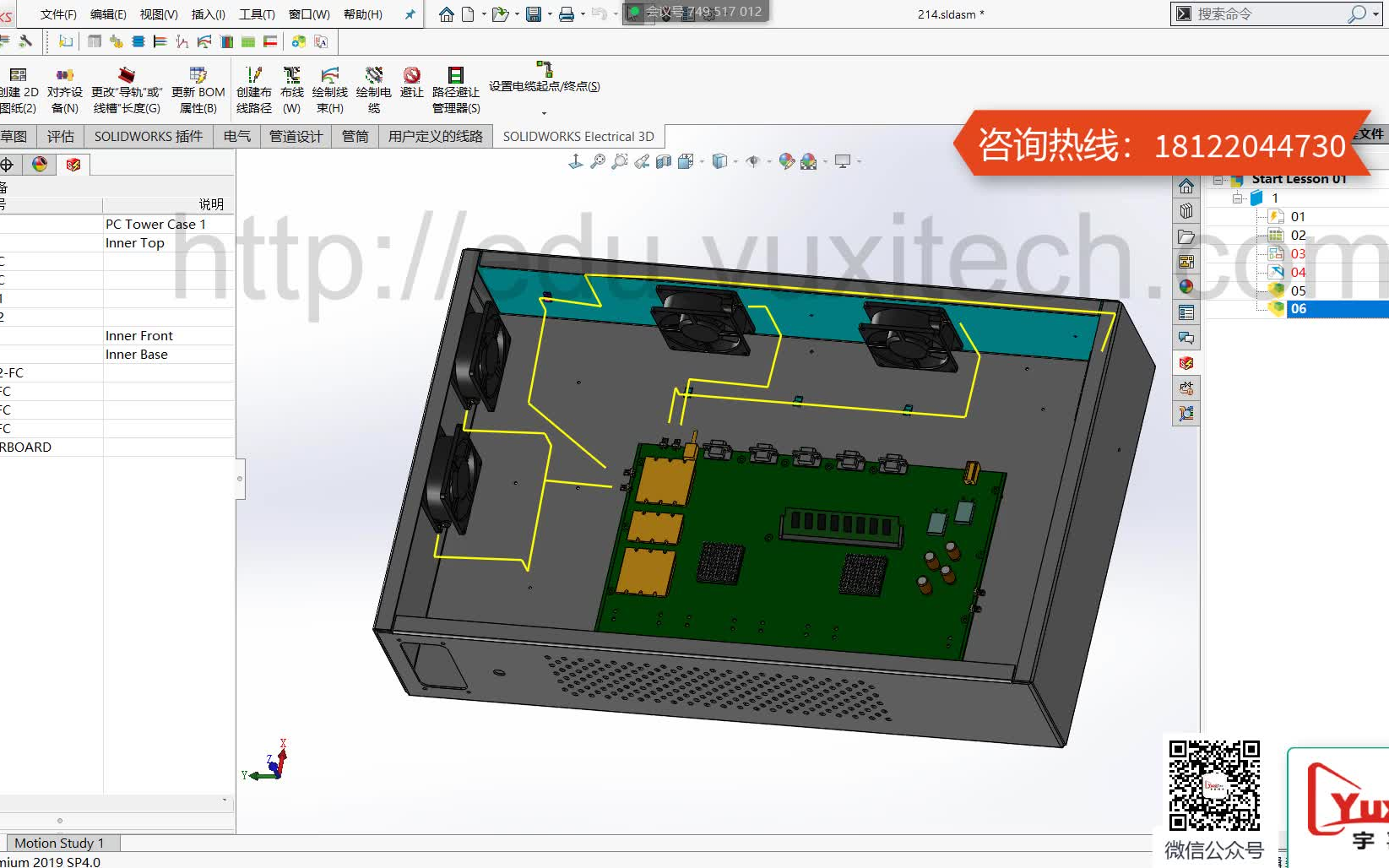
Task: Run 更新 BOM 属性 command
Action: pyautogui.click(x=198, y=90)
